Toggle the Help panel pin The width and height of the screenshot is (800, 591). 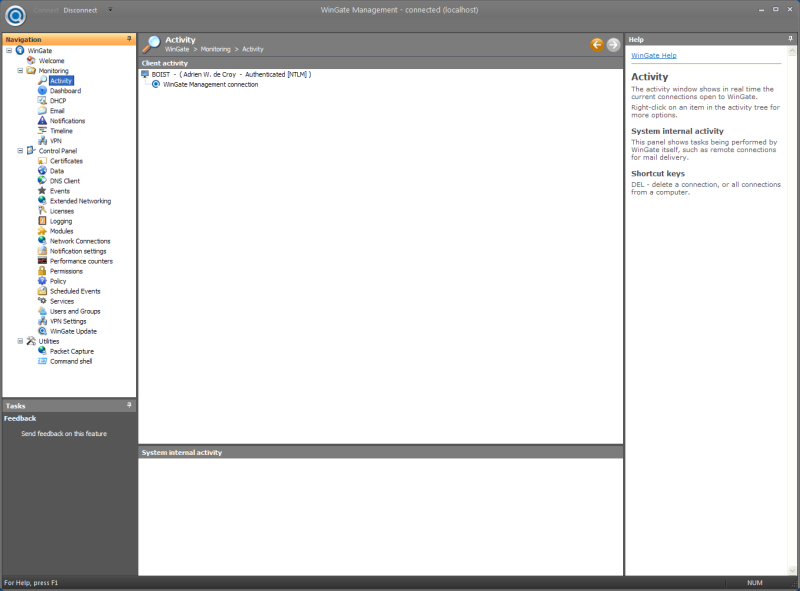point(790,39)
